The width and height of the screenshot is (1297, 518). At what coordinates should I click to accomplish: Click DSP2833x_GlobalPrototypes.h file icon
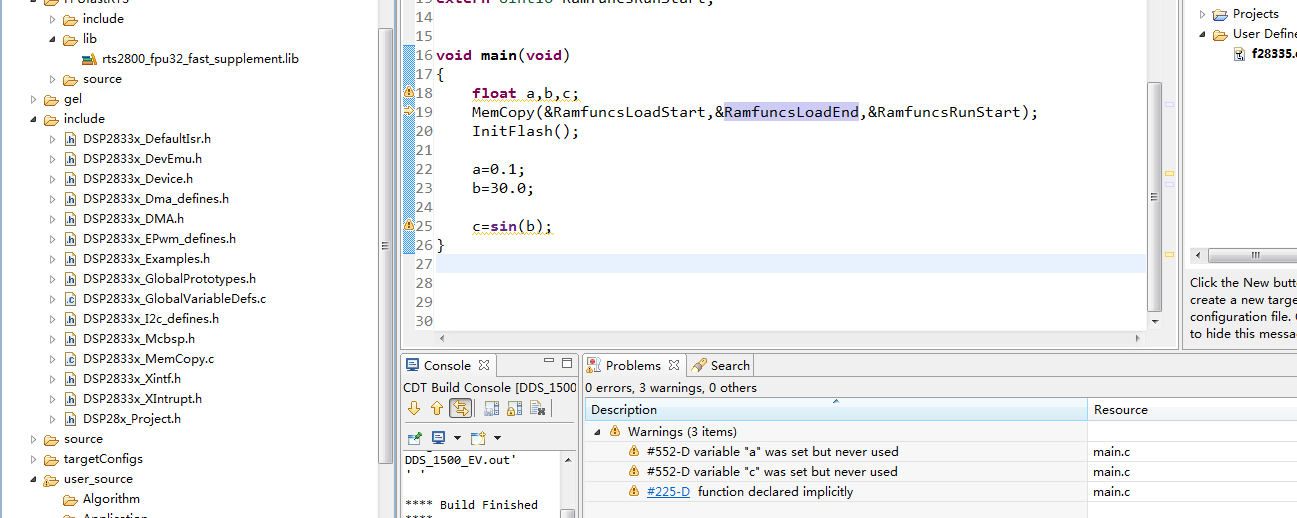click(x=70, y=279)
